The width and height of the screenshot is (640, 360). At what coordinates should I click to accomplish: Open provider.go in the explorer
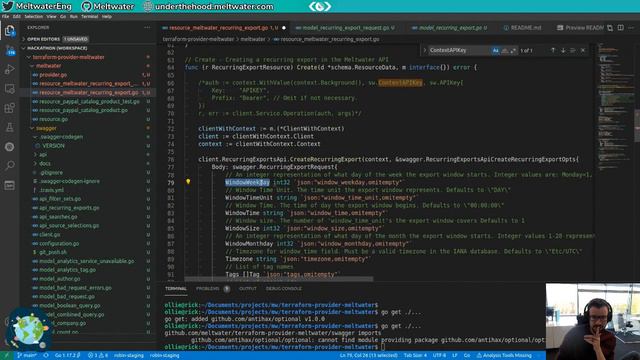point(53,75)
